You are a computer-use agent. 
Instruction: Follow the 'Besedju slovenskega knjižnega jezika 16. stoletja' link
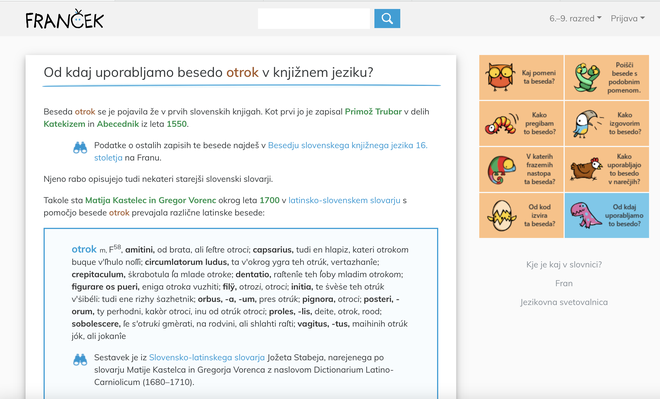[261, 152]
